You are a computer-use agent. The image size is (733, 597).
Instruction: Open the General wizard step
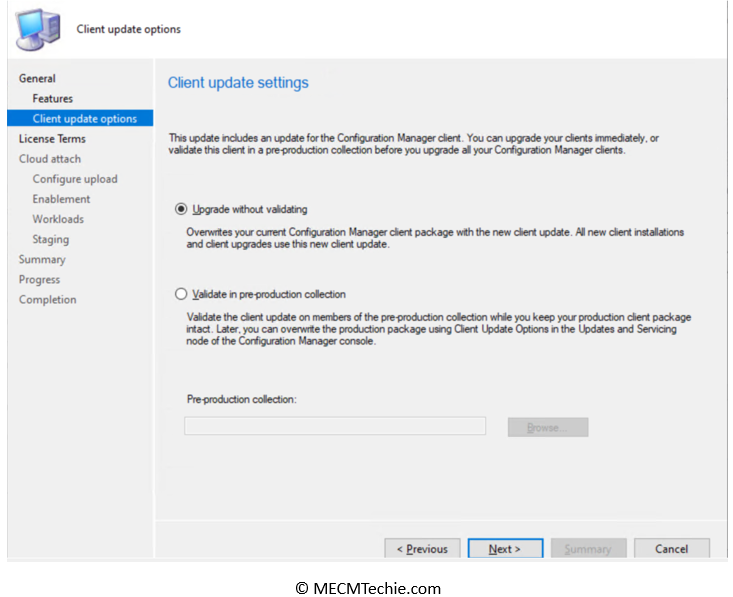point(37,79)
